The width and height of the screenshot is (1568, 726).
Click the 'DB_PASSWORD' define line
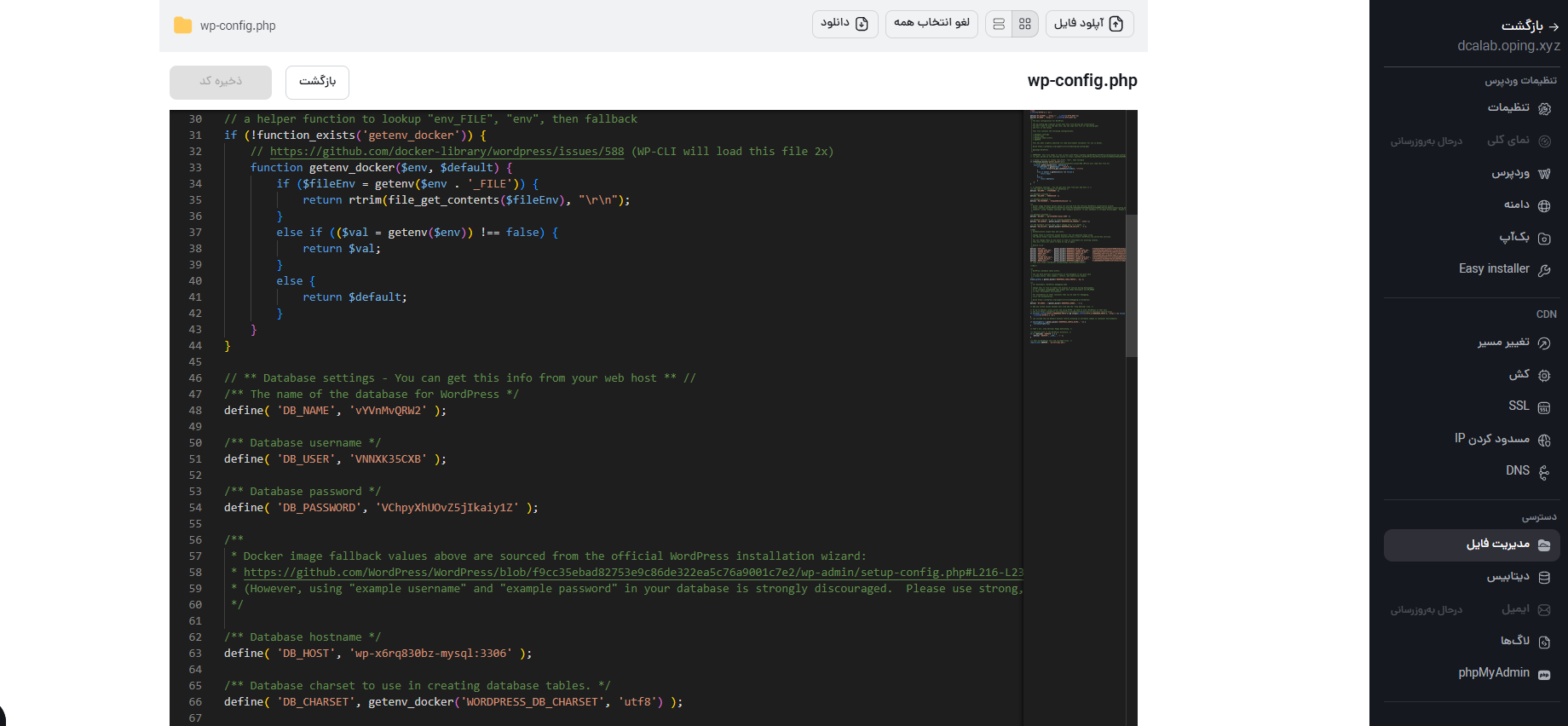381,508
